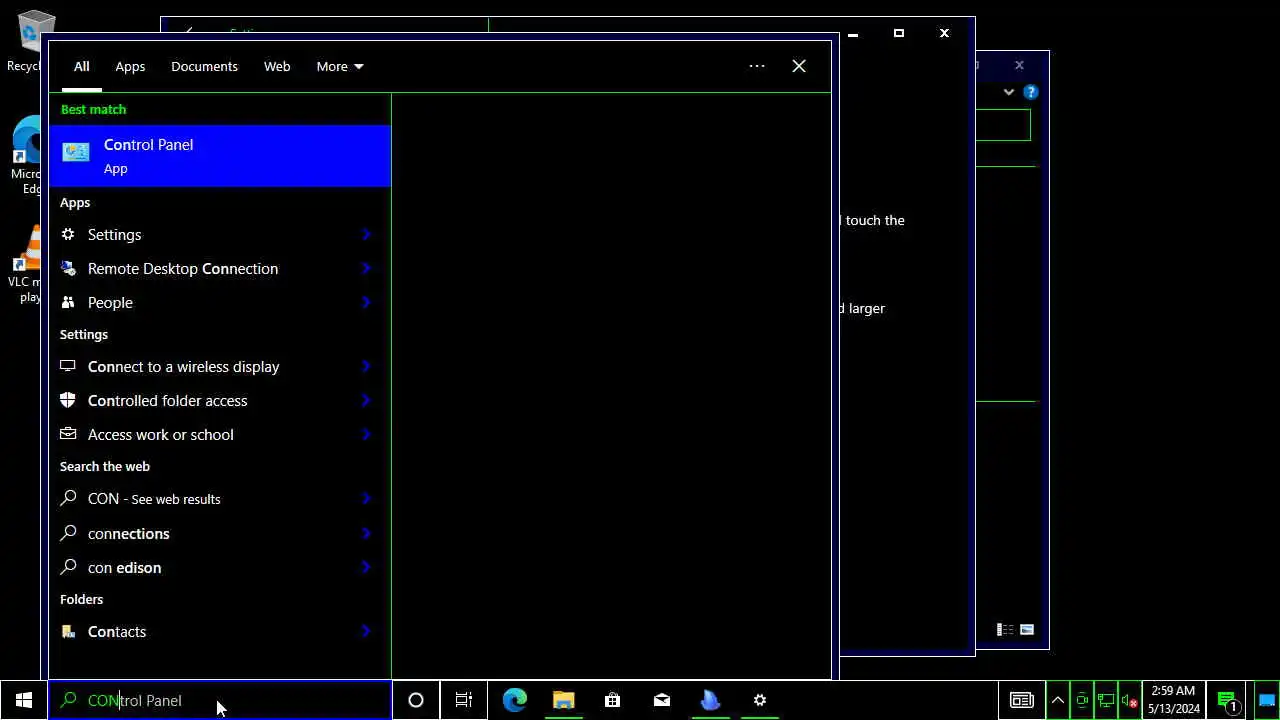Click the view toggle icons in back window
The width and height of the screenshot is (1280, 720).
tap(1015, 629)
